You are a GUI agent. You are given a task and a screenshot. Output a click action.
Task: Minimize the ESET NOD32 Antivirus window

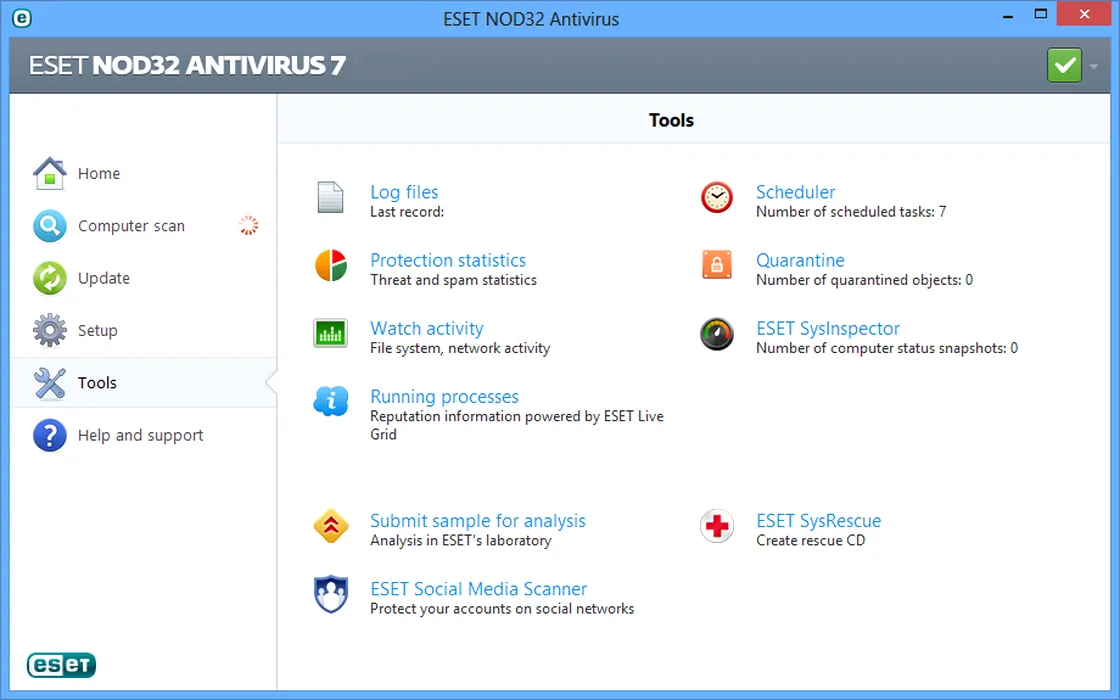1008,16
